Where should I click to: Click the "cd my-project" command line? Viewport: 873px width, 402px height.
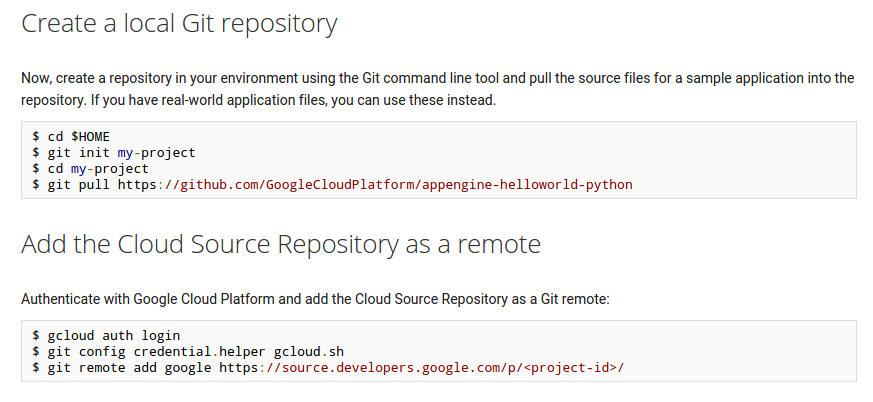coord(90,169)
